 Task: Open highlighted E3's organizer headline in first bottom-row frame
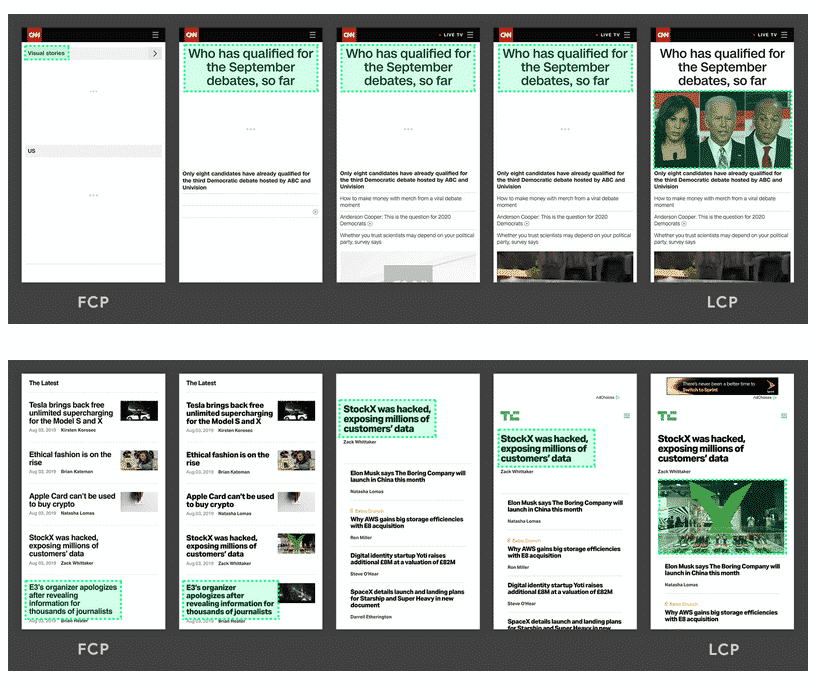tap(72, 598)
